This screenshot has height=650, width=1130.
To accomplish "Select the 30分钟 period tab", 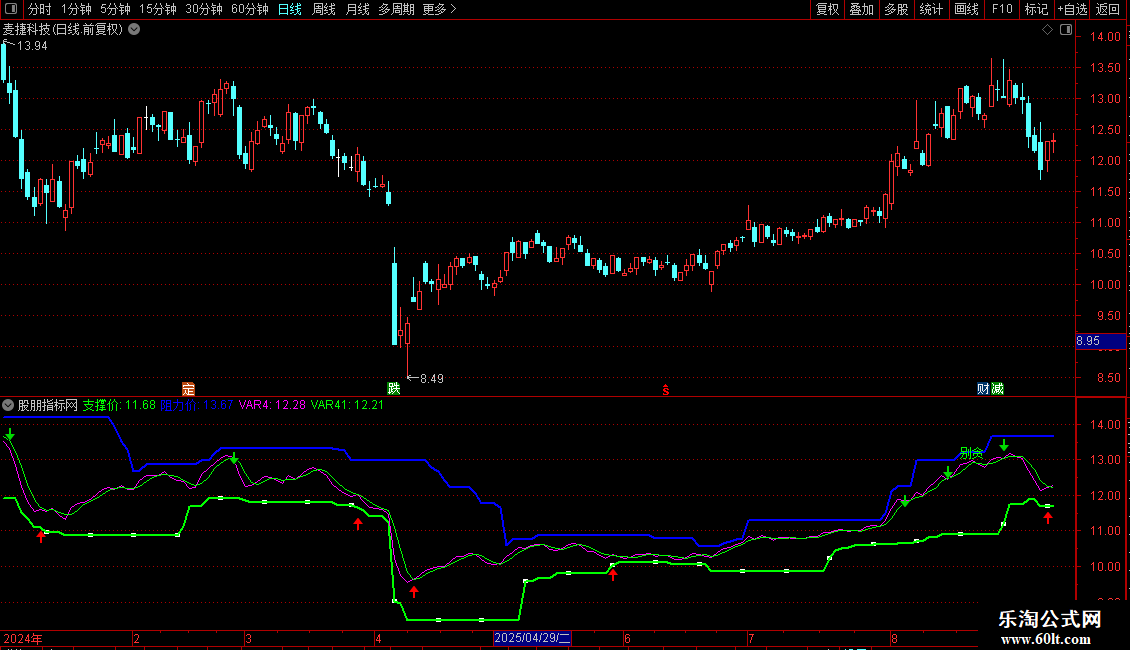I will [204, 9].
